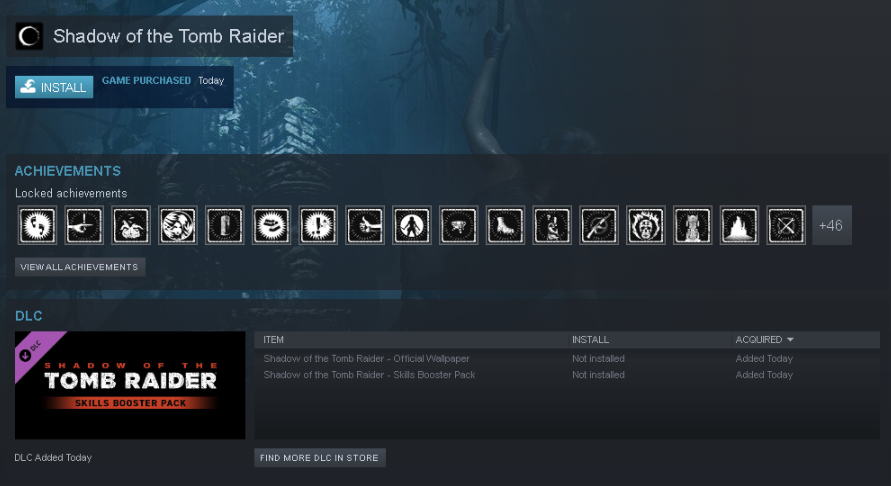
Task: Open the kneeling figure question mark achievement
Action: [x=552, y=225]
